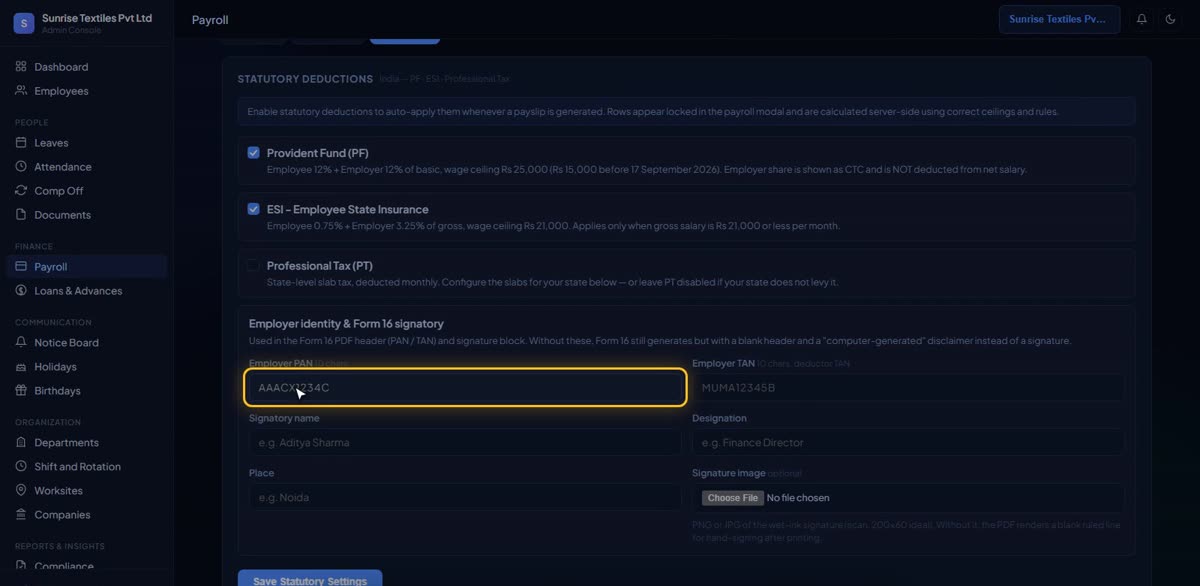Open the Notice Board bell icon

coord(21,343)
